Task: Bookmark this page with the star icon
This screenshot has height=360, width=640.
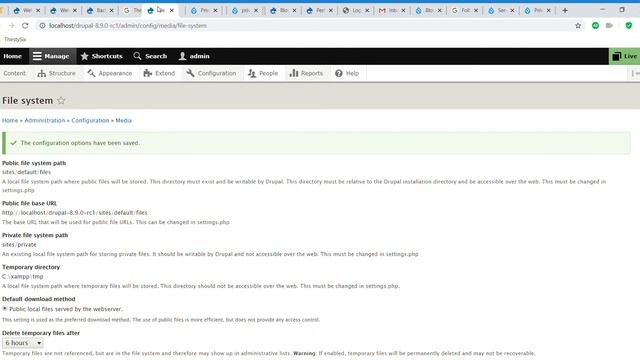Action: point(578,26)
